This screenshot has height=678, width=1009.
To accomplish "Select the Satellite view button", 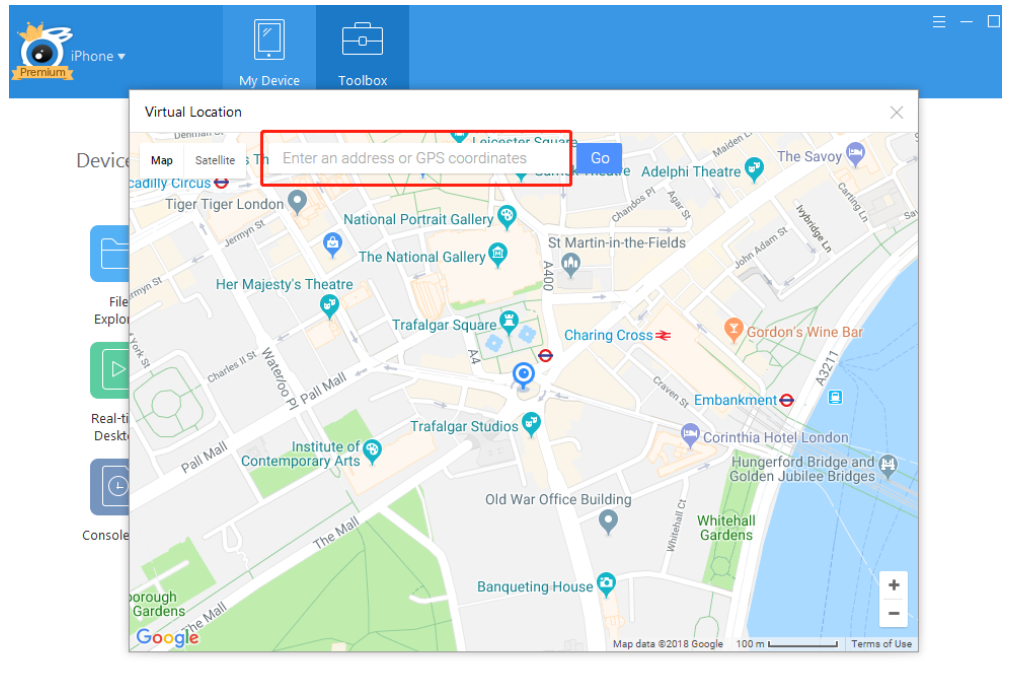I will click(x=215, y=160).
